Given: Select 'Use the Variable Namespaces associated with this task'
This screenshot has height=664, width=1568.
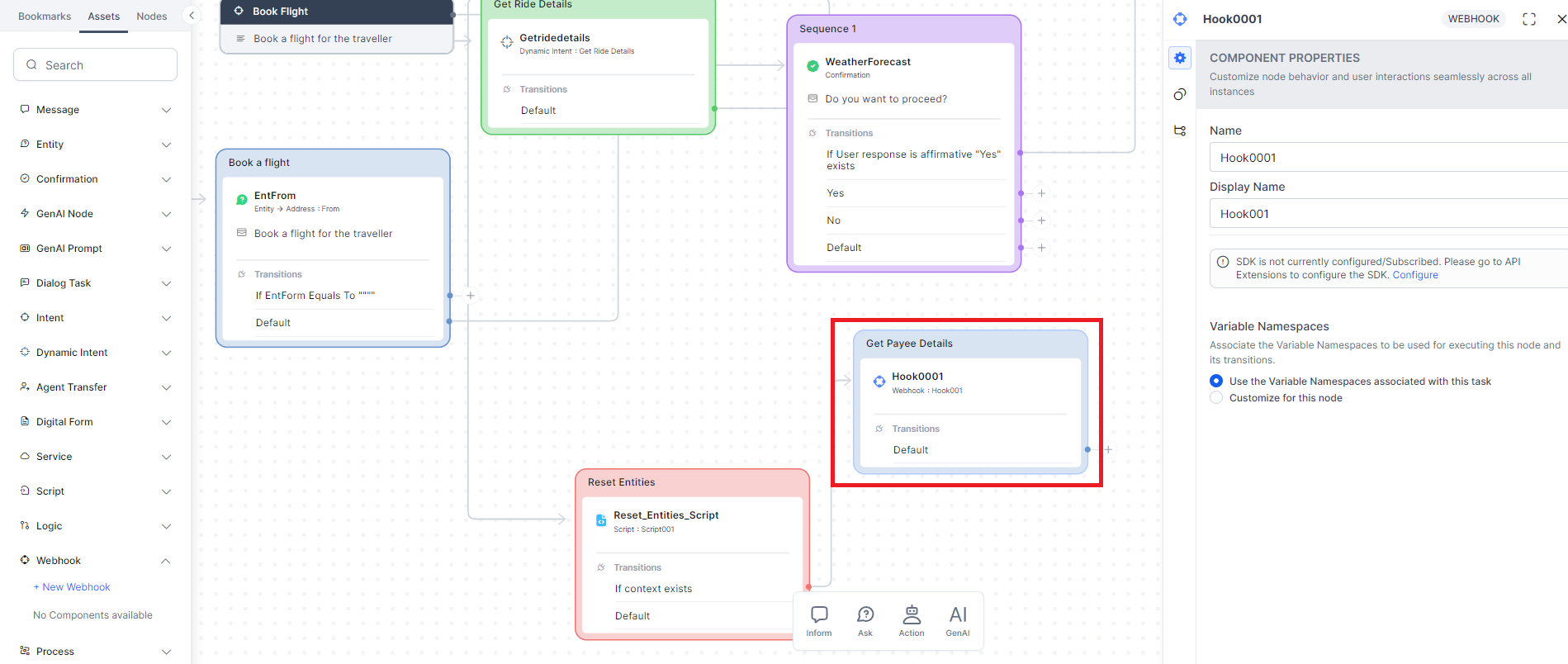Looking at the screenshot, I should point(1216,381).
